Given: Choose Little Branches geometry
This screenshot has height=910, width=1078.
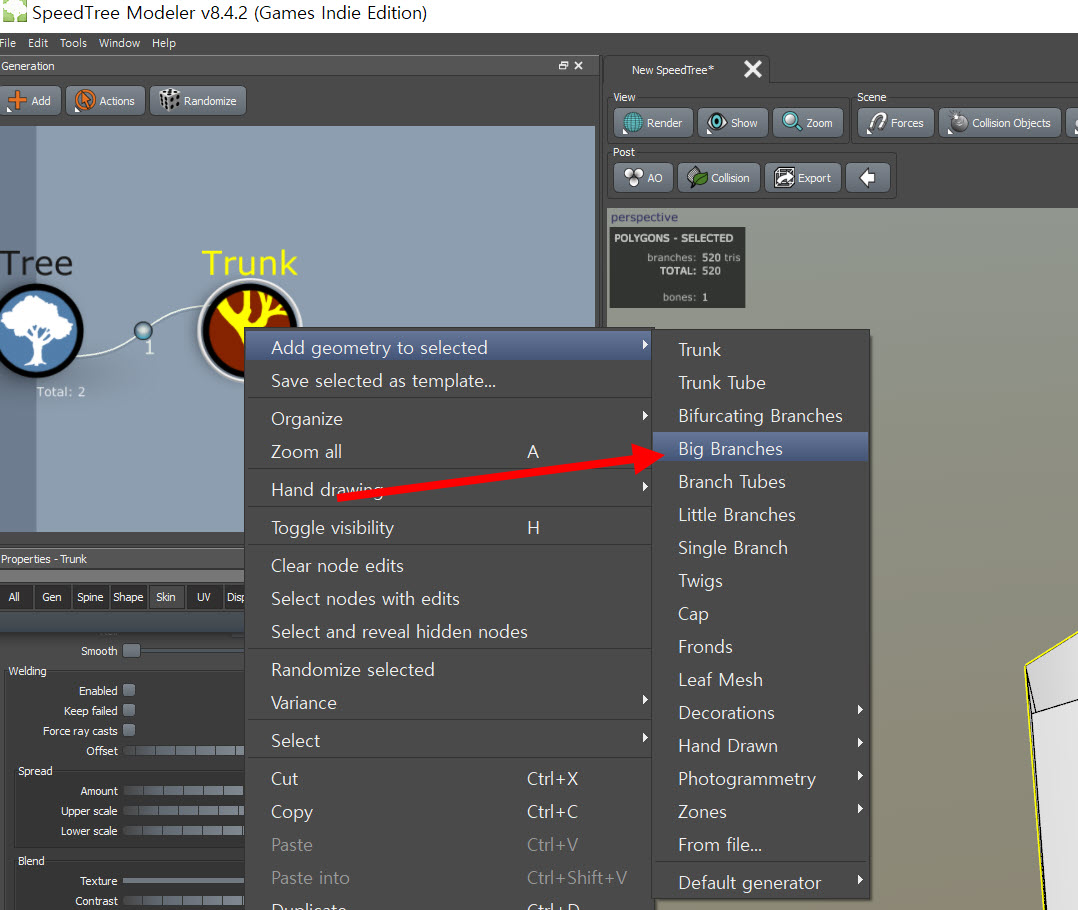Looking at the screenshot, I should tap(760, 515).
